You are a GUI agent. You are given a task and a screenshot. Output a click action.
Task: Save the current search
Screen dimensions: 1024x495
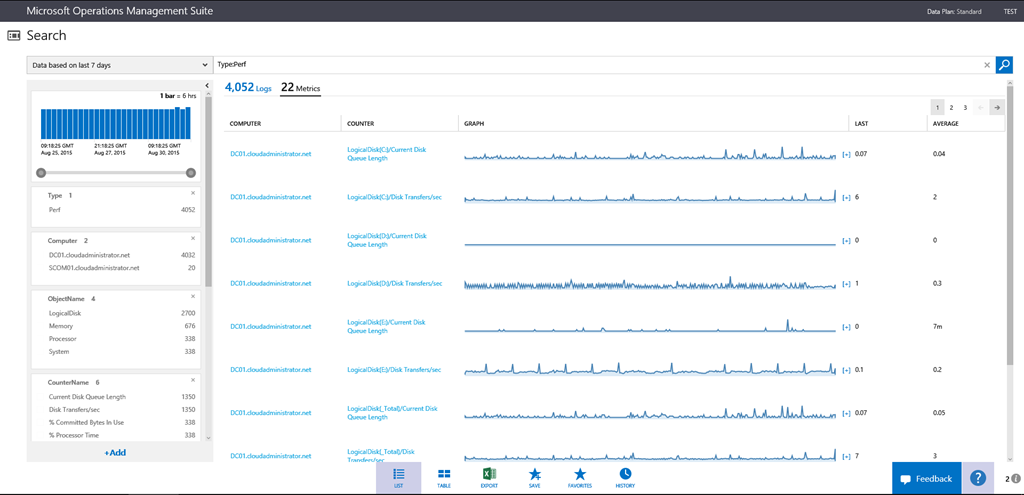[535, 477]
